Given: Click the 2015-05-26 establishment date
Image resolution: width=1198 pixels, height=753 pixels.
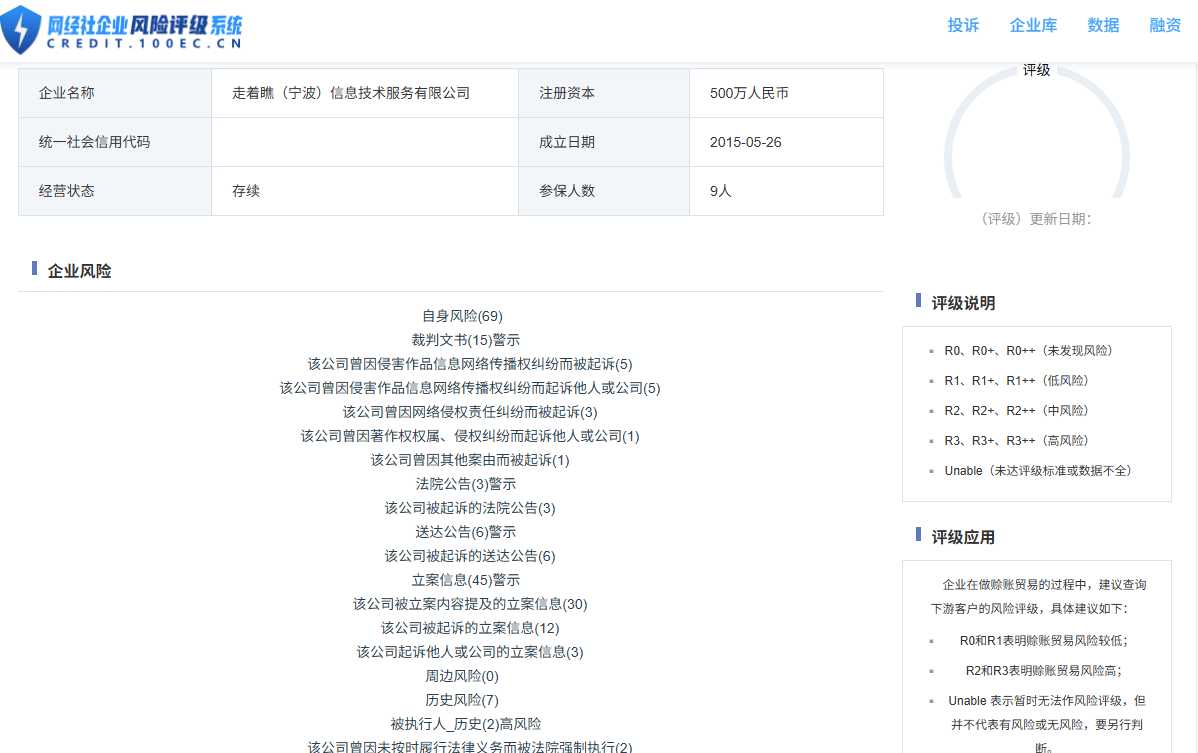Looking at the screenshot, I should click(x=746, y=142).
